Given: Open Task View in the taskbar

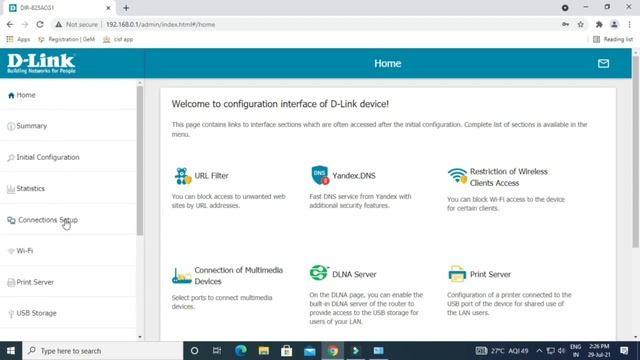Looking at the screenshot, I should (217, 351).
